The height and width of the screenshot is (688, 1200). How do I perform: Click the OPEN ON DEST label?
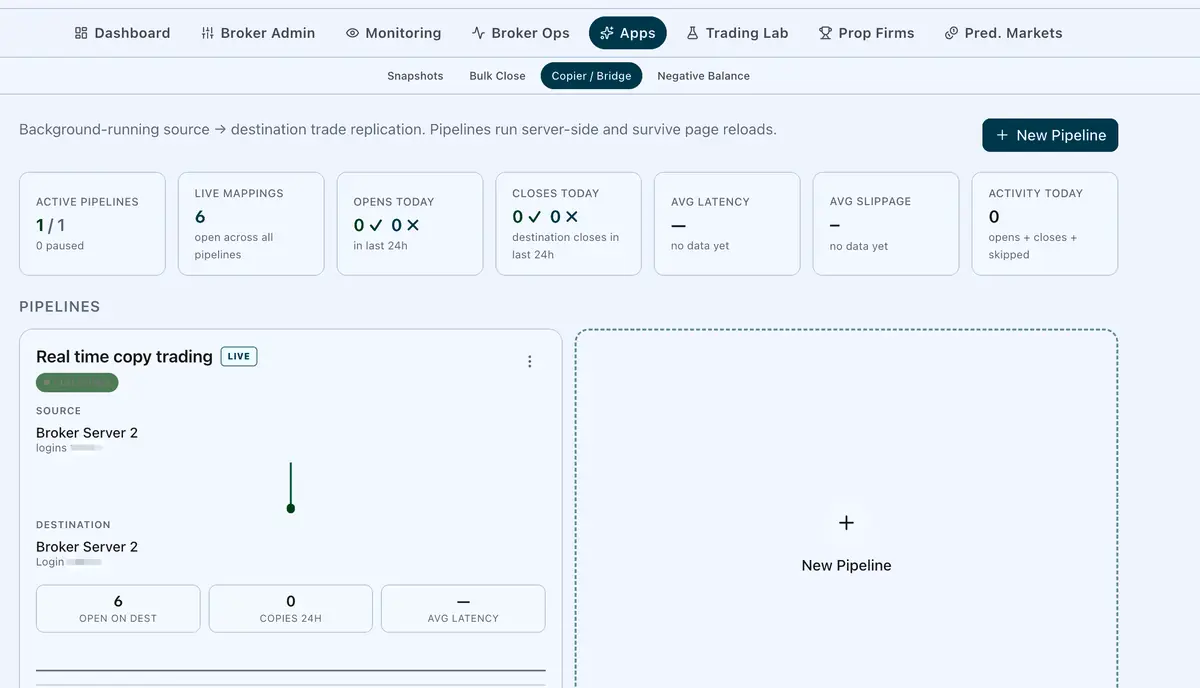coord(118,619)
